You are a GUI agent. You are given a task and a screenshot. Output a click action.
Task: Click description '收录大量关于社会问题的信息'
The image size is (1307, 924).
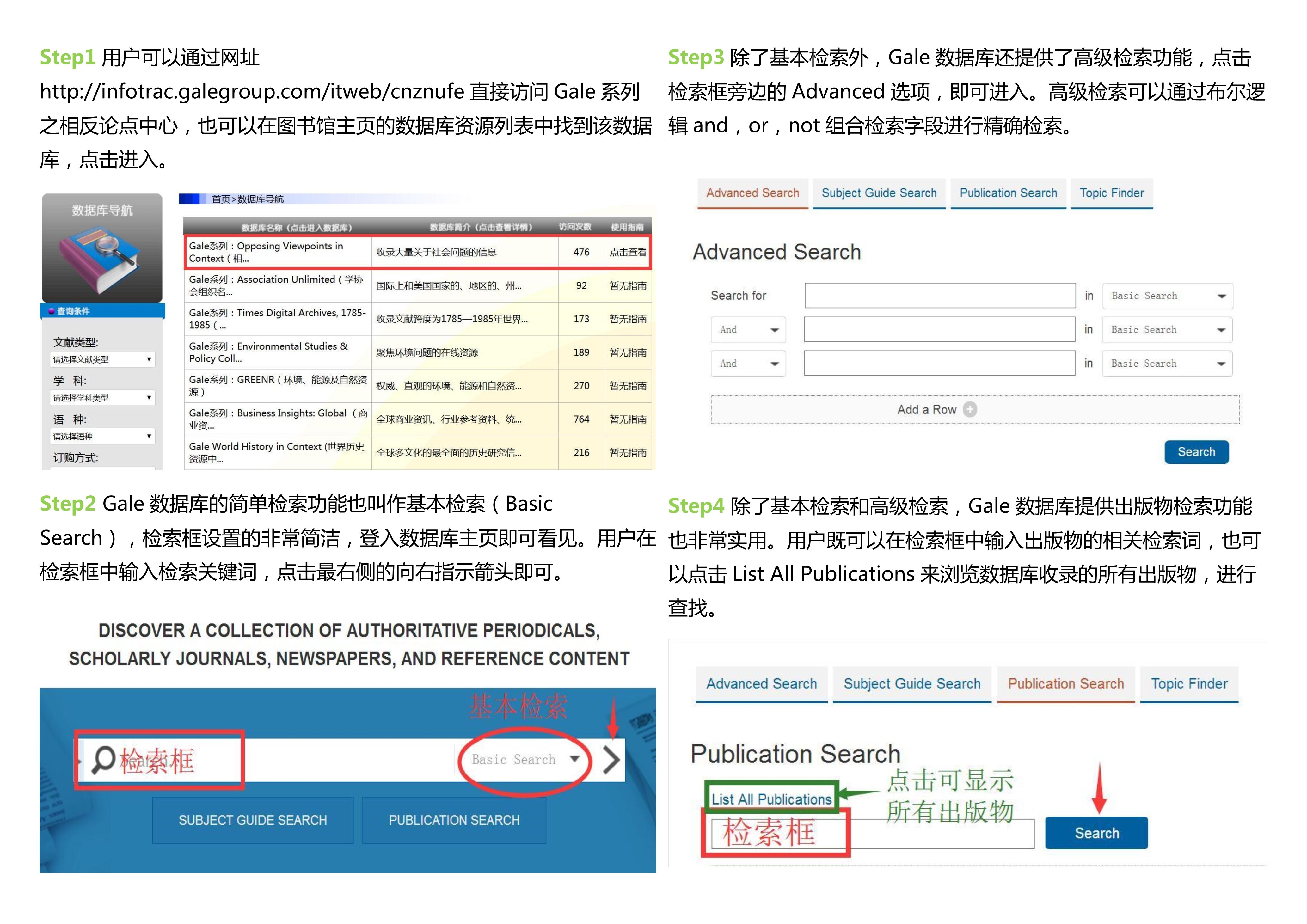point(436,252)
